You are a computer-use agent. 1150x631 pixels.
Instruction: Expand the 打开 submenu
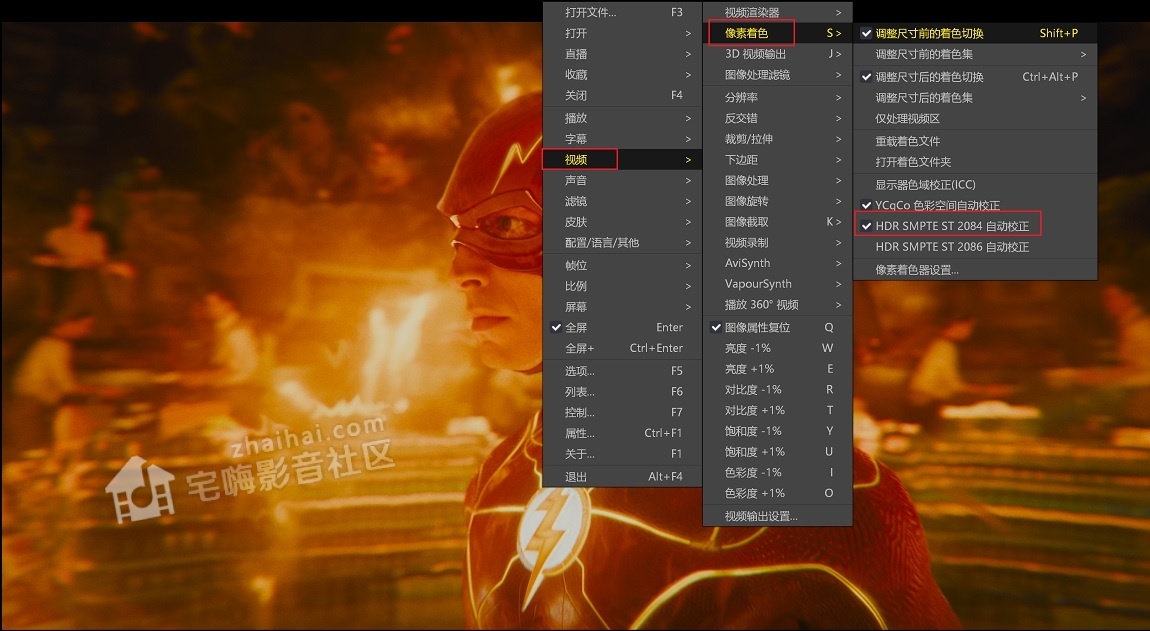point(623,33)
